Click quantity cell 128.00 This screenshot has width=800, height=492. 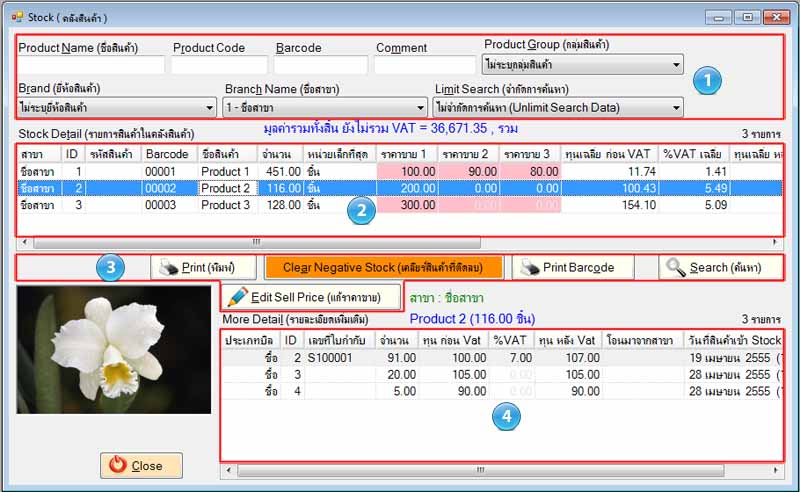click(x=283, y=205)
